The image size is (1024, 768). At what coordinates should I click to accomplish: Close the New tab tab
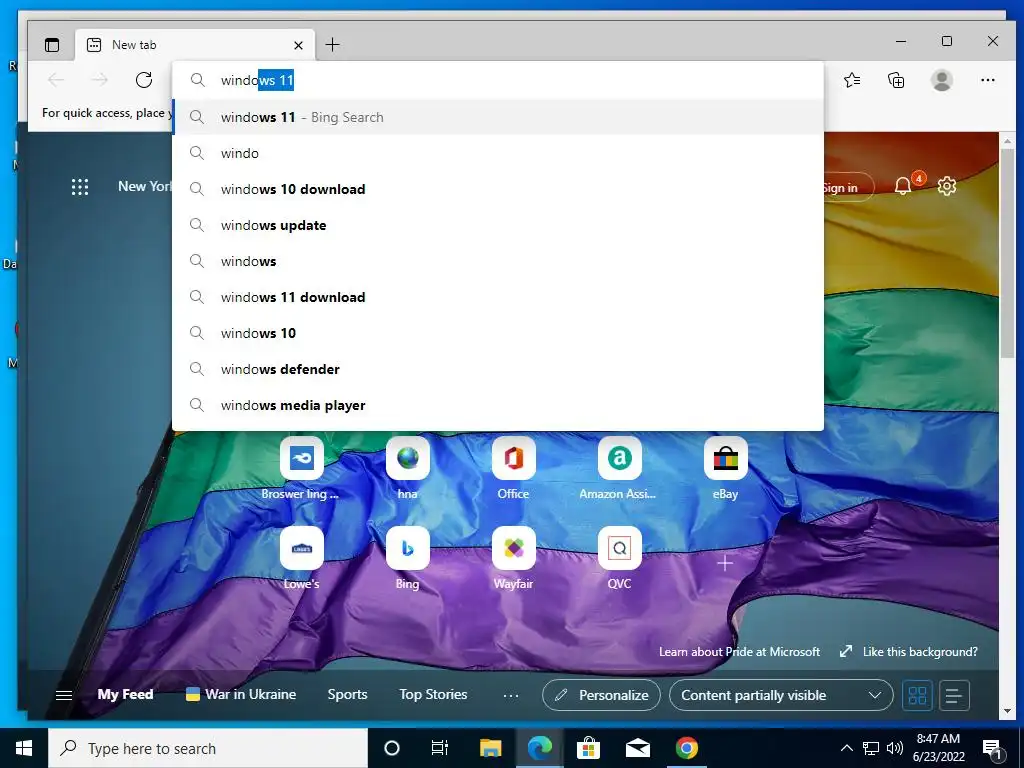(x=298, y=45)
